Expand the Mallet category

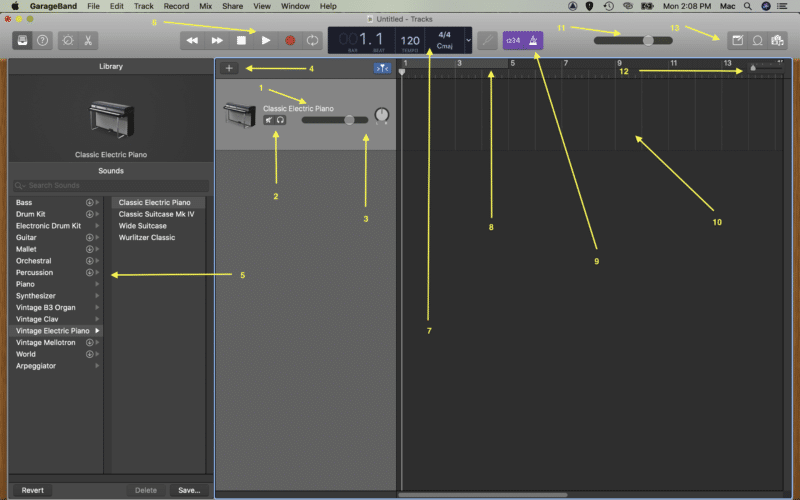(x=97, y=249)
